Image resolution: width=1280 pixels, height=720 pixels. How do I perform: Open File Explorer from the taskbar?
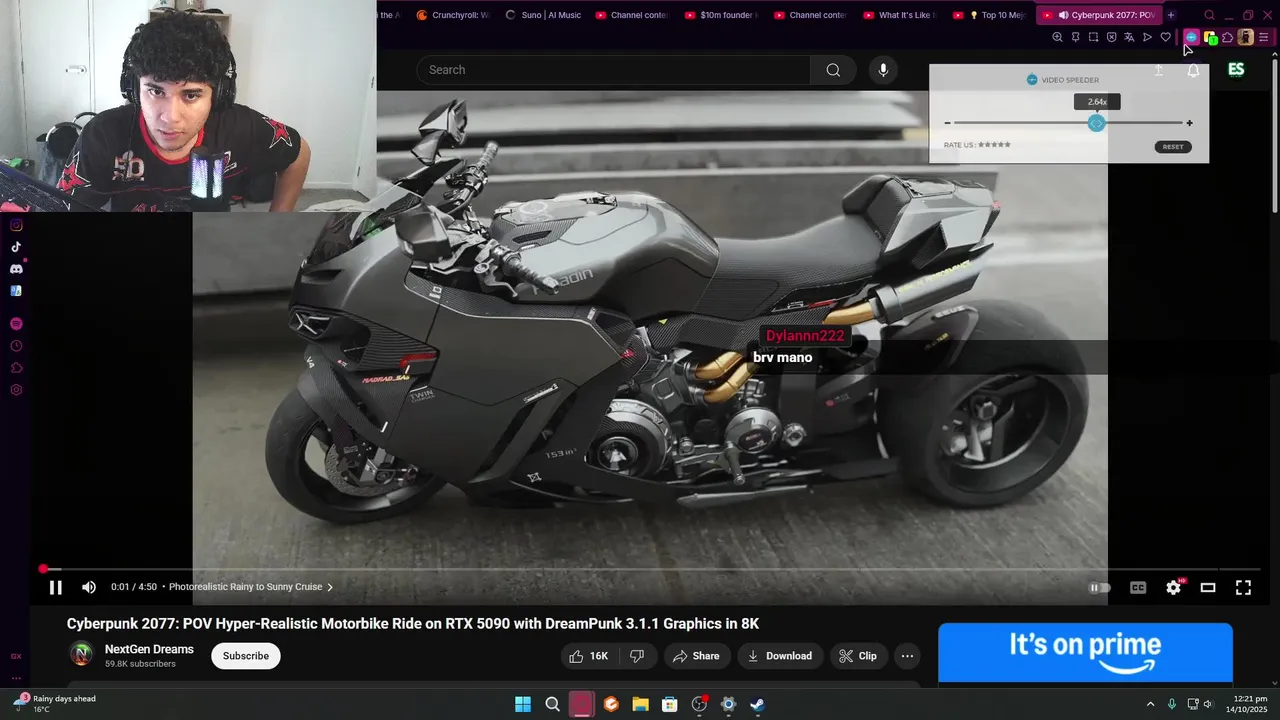640,704
